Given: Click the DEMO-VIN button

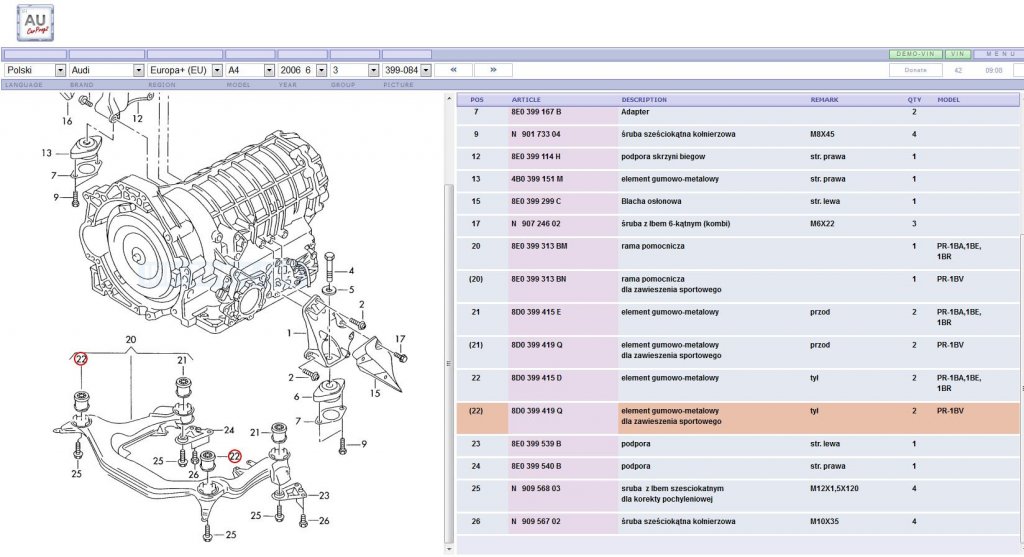Looking at the screenshot, I should 916,54.
